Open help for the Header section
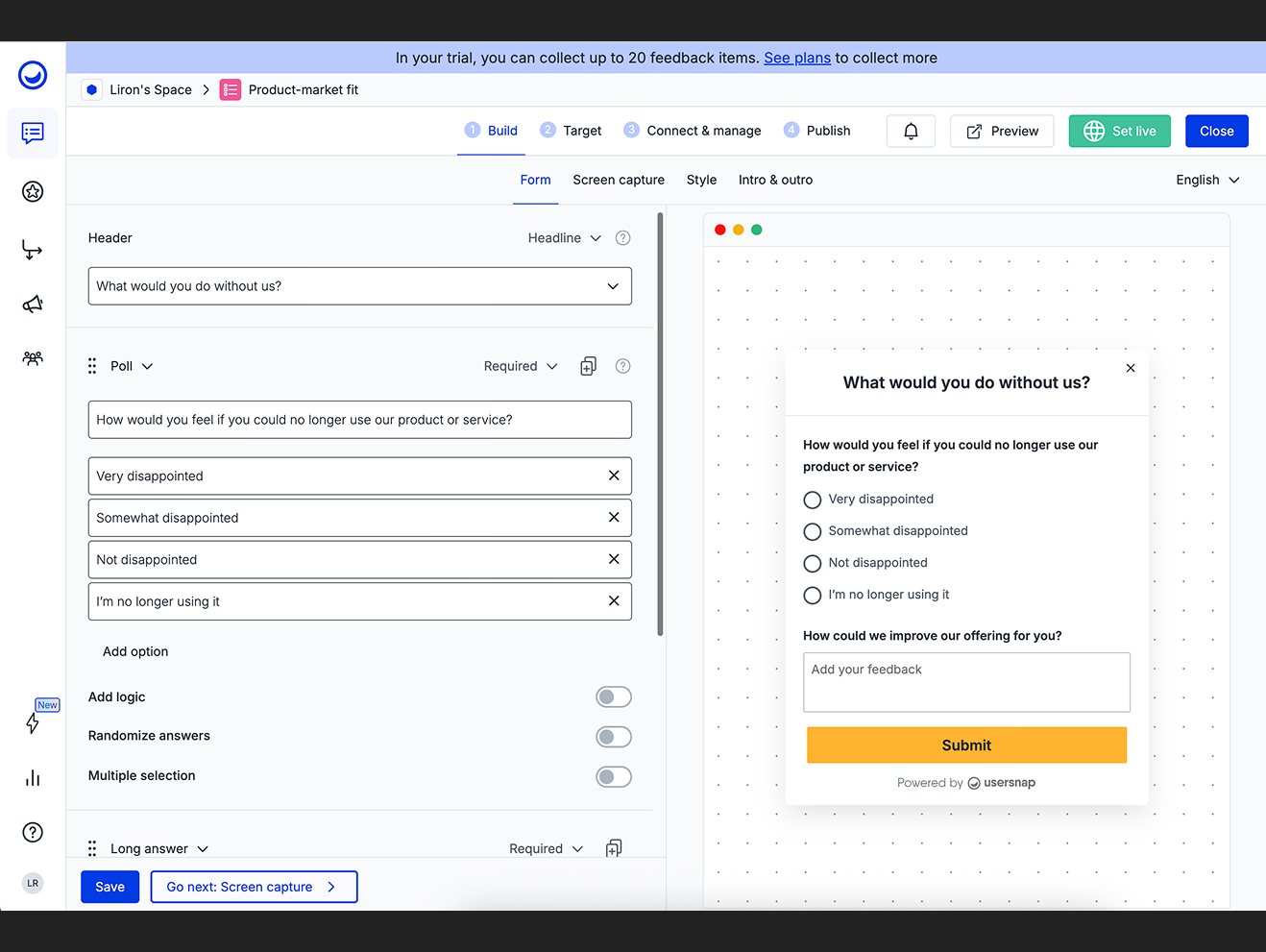The image size is (1266, 952). tap(622, 238)
